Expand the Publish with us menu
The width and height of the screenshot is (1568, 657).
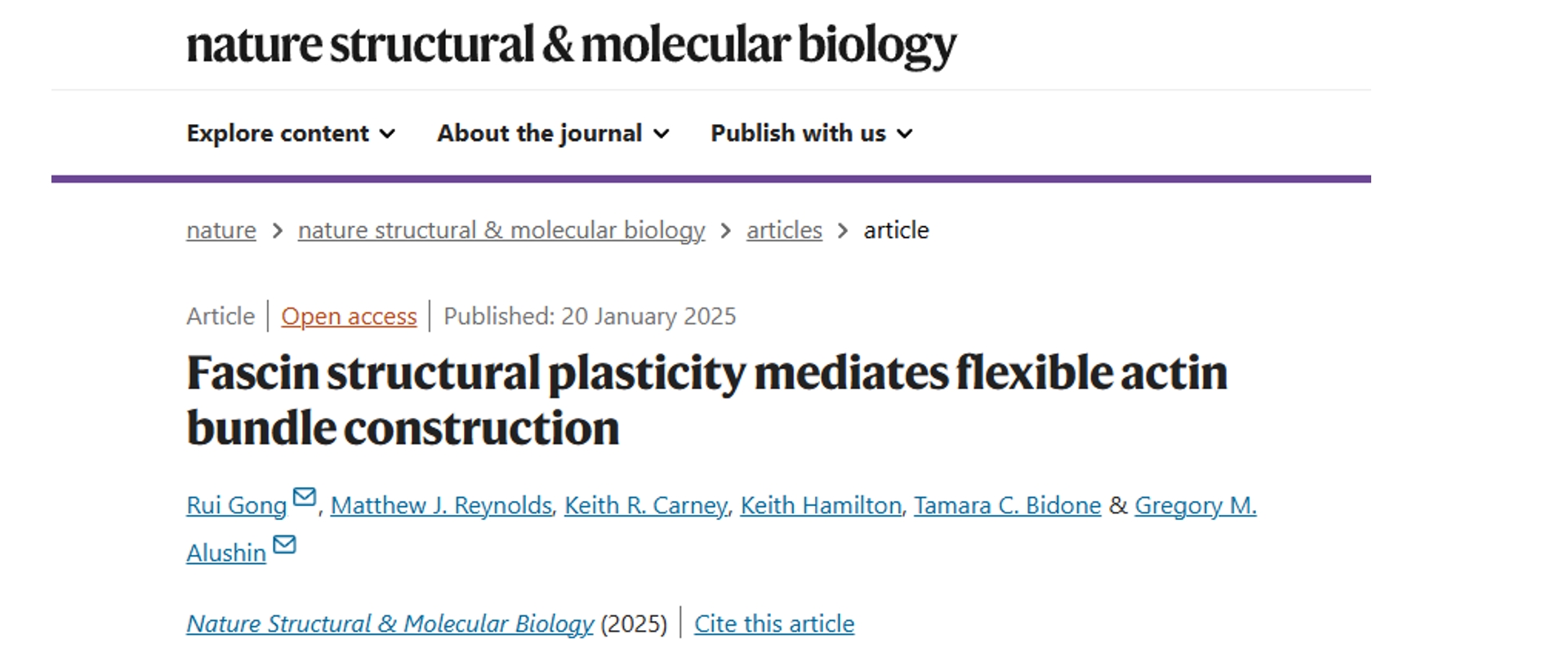(x=811, y=133)
